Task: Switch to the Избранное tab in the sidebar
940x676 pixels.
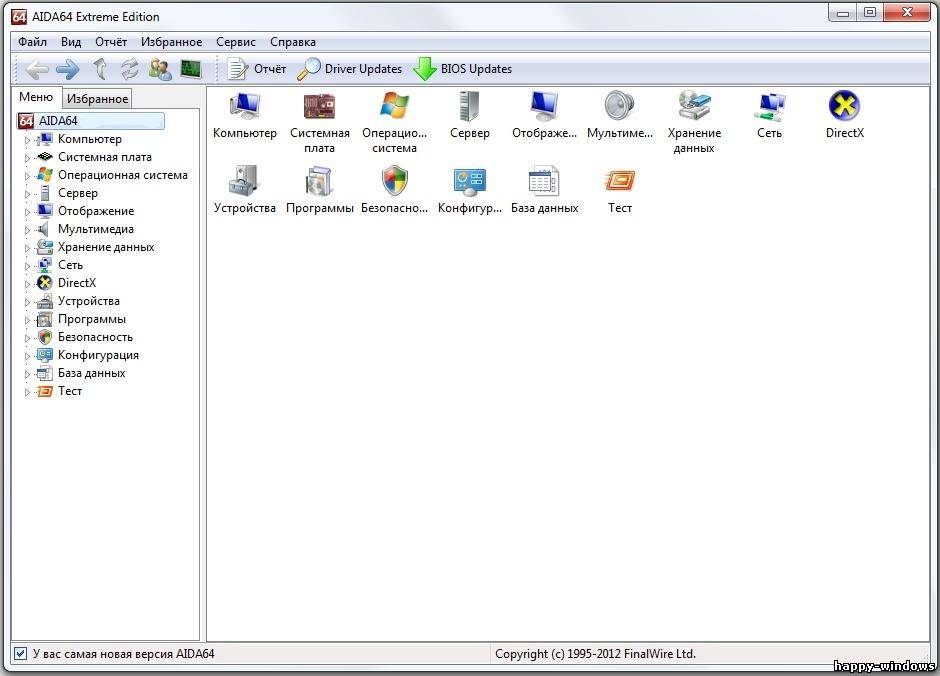Action: point(97,99)
